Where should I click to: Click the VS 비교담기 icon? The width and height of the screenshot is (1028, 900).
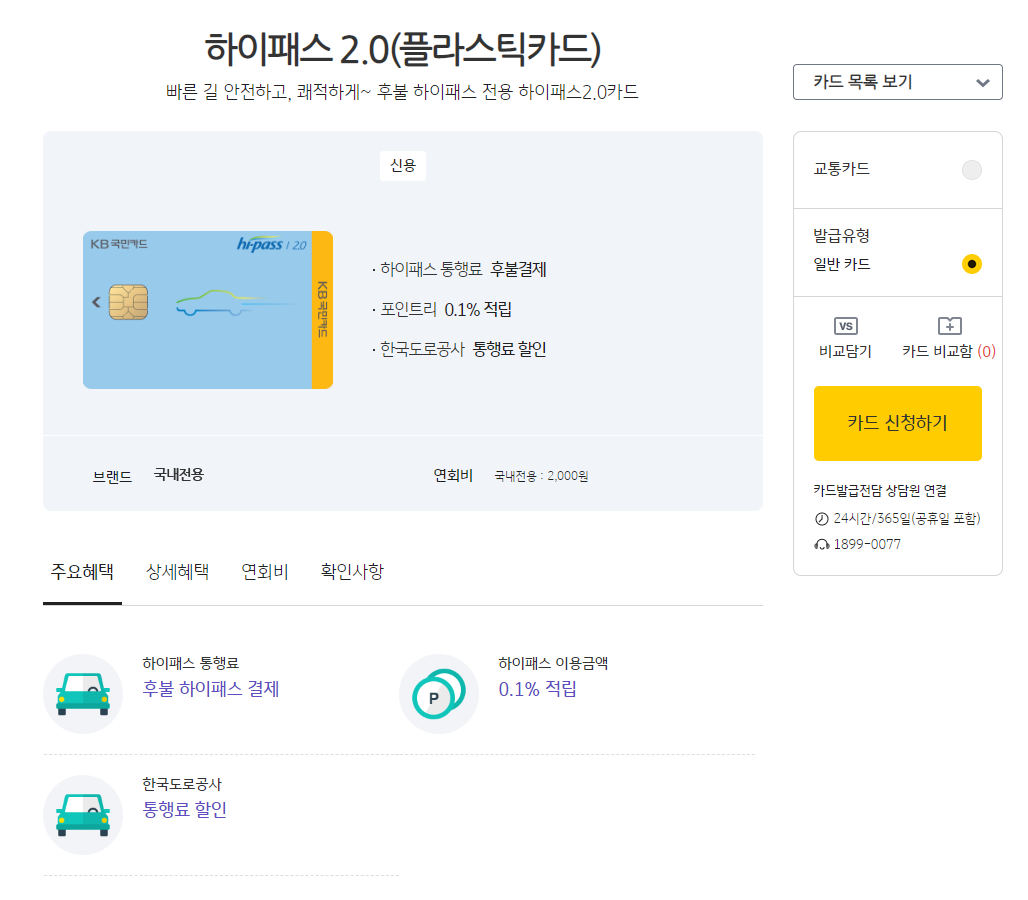(846, 326)
